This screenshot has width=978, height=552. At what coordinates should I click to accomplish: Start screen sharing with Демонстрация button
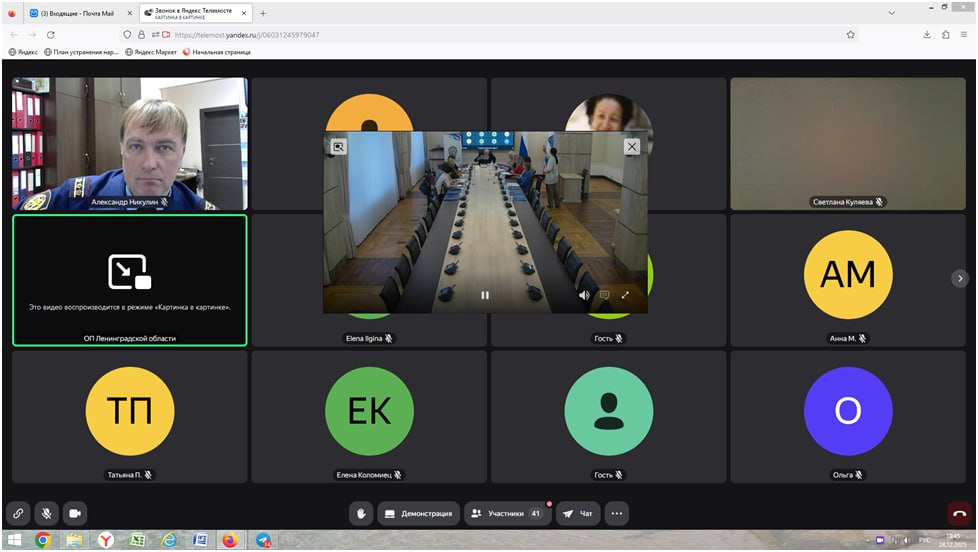[418, 514]
